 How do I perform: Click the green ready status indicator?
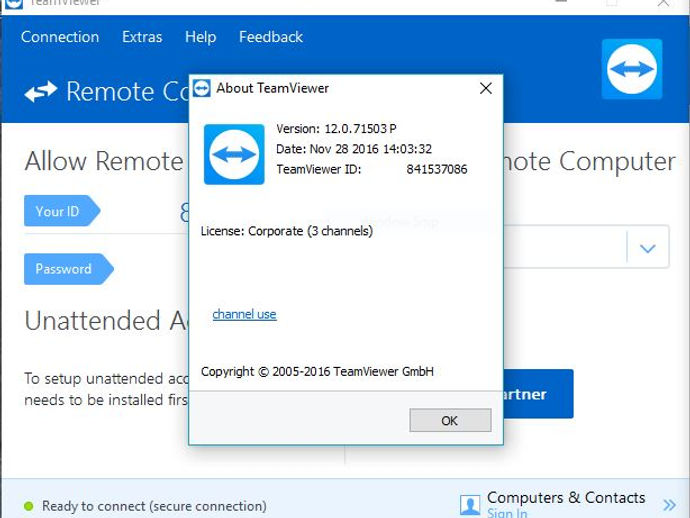pos(29,506)
